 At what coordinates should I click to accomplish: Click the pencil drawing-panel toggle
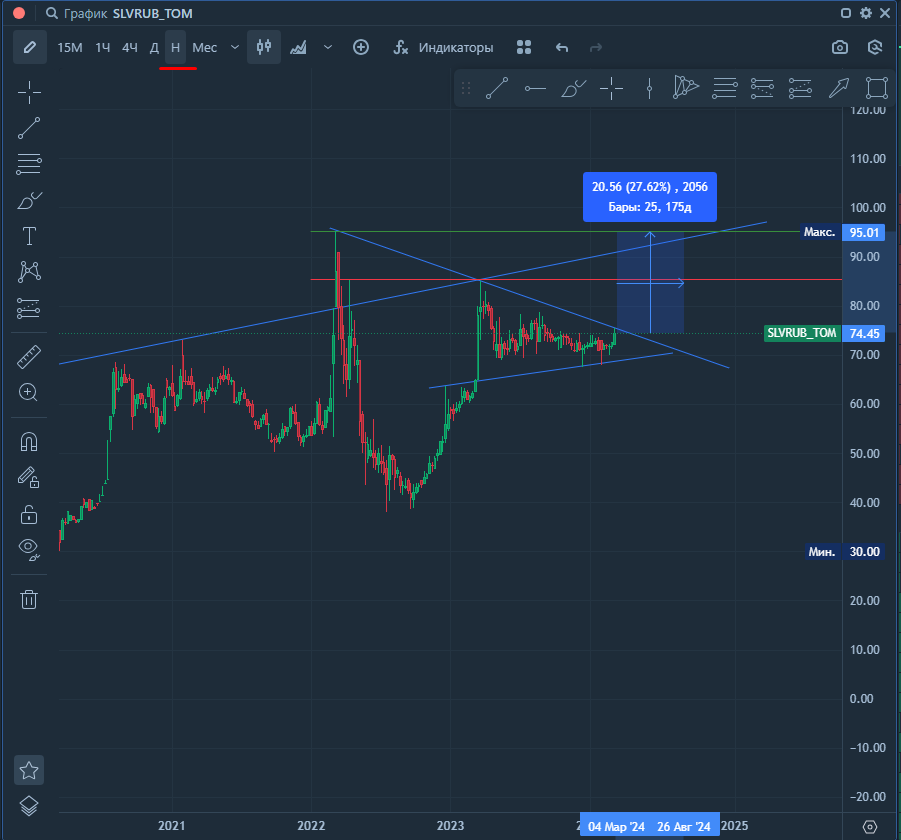[29, 47]
